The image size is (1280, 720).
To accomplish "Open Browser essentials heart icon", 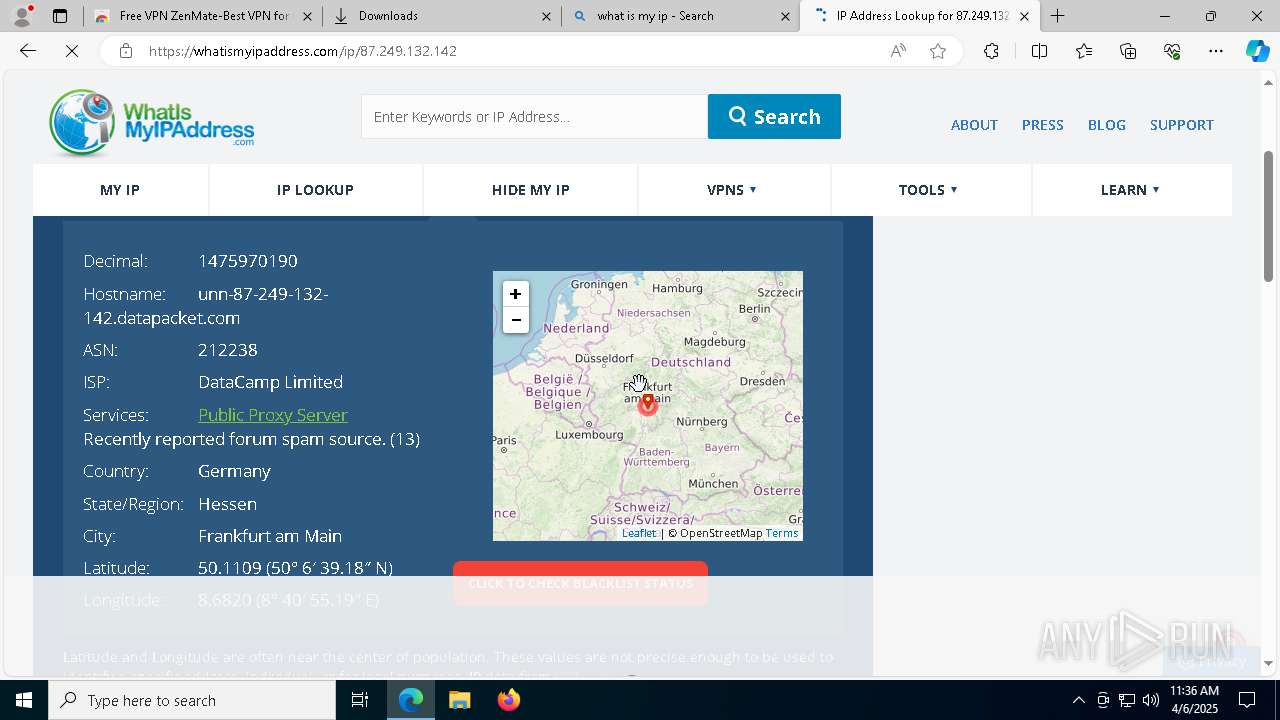I will [1172, 51].
